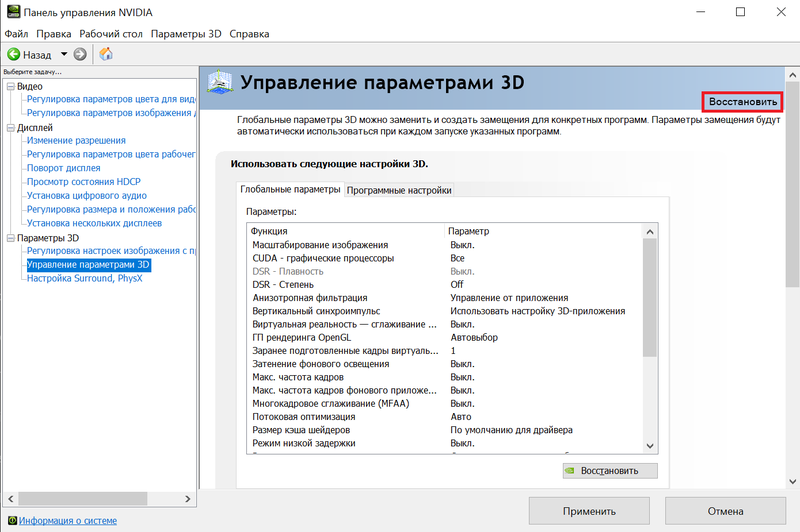This screenshot has width=800, height=532.
Task: Select CUDA - графические процессоры row
Action: click(x=444, y=258)
